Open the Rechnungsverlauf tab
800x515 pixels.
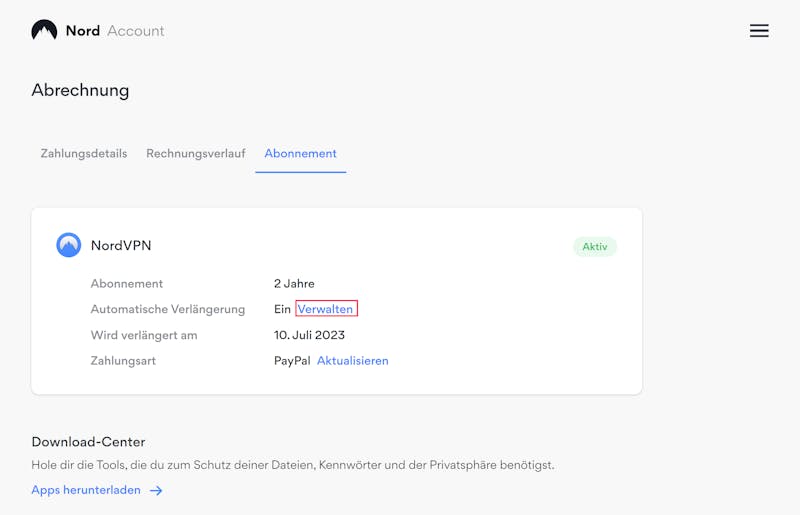point(196,154)
